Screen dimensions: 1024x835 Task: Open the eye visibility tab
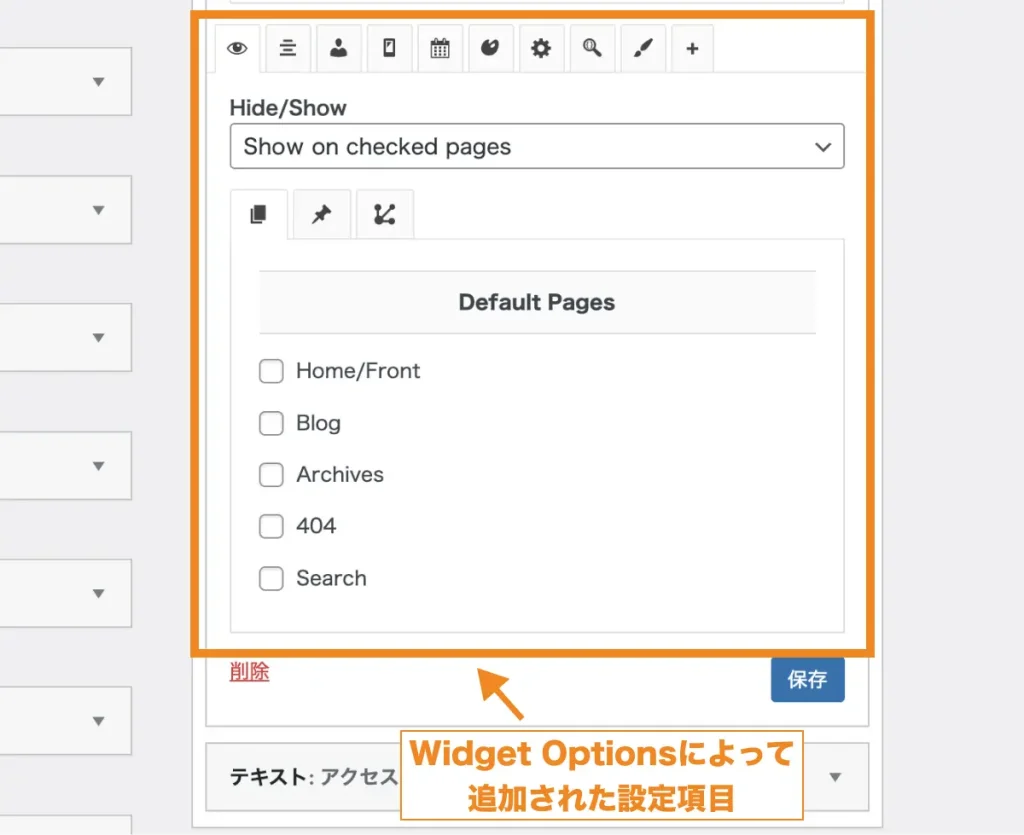coord(237,49)
